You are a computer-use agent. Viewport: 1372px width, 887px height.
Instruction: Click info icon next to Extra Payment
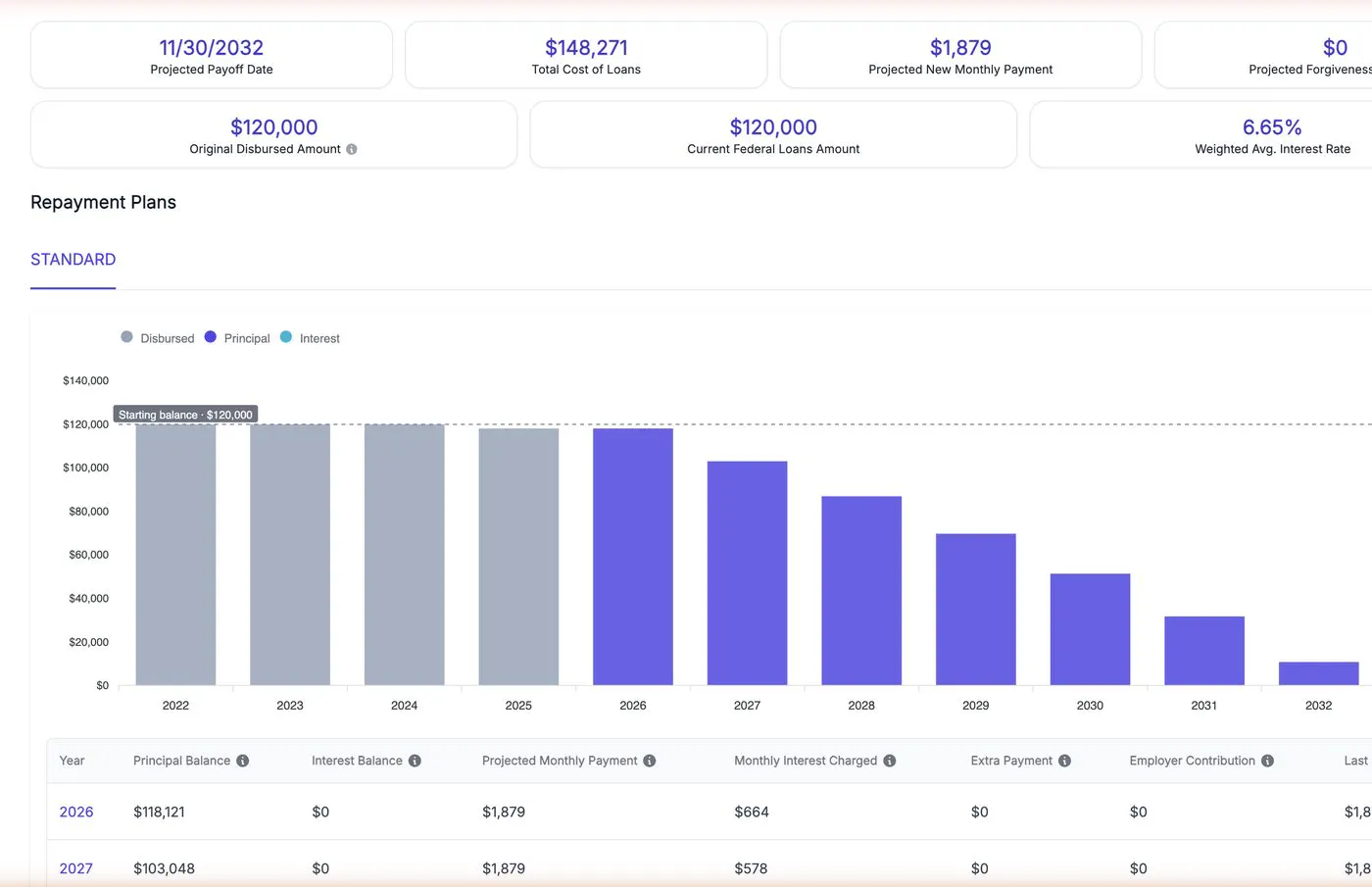(x=1064, y=761)
